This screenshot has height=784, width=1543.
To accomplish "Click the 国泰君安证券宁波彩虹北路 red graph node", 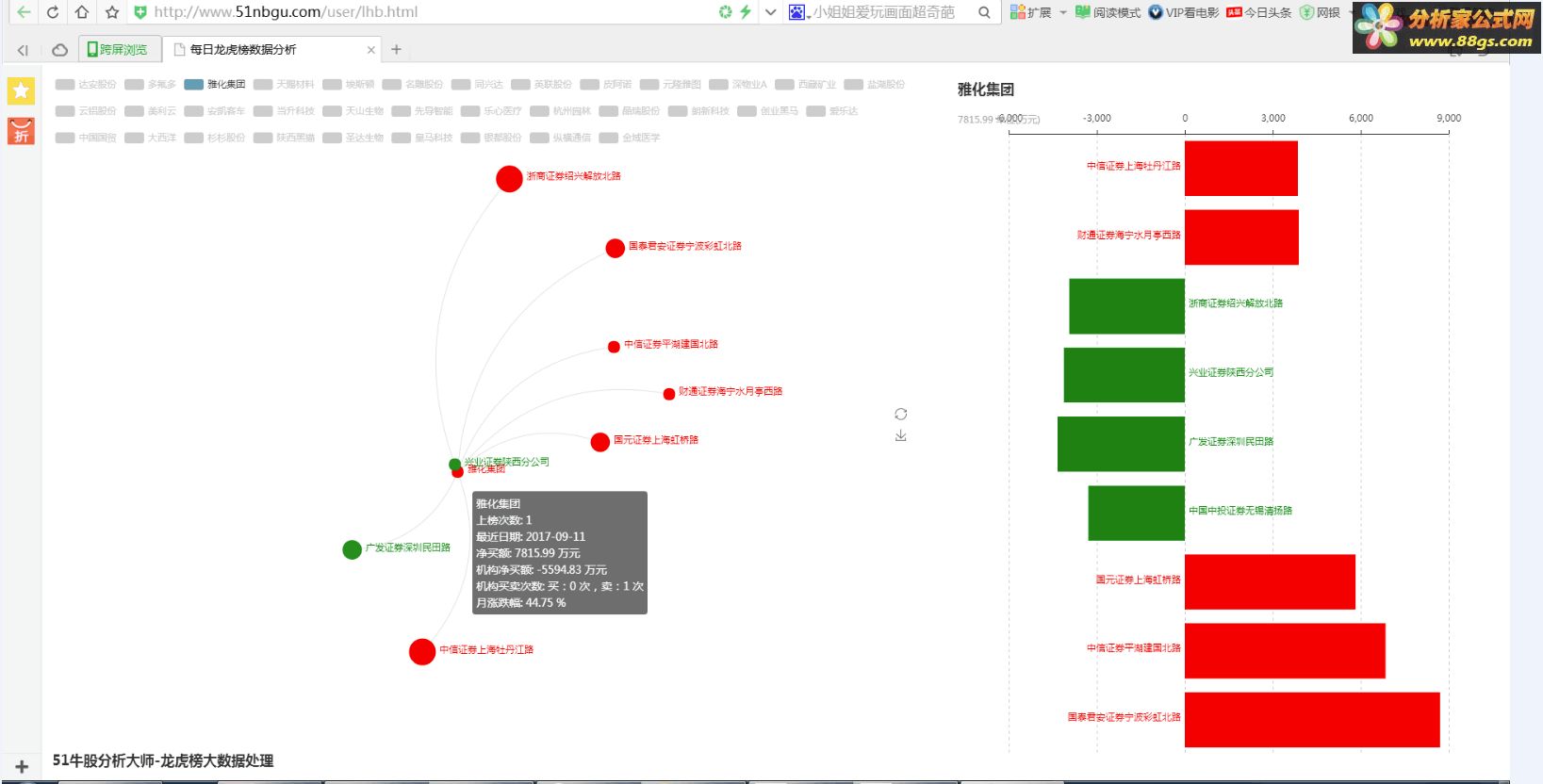I will (x=615, y=248).
